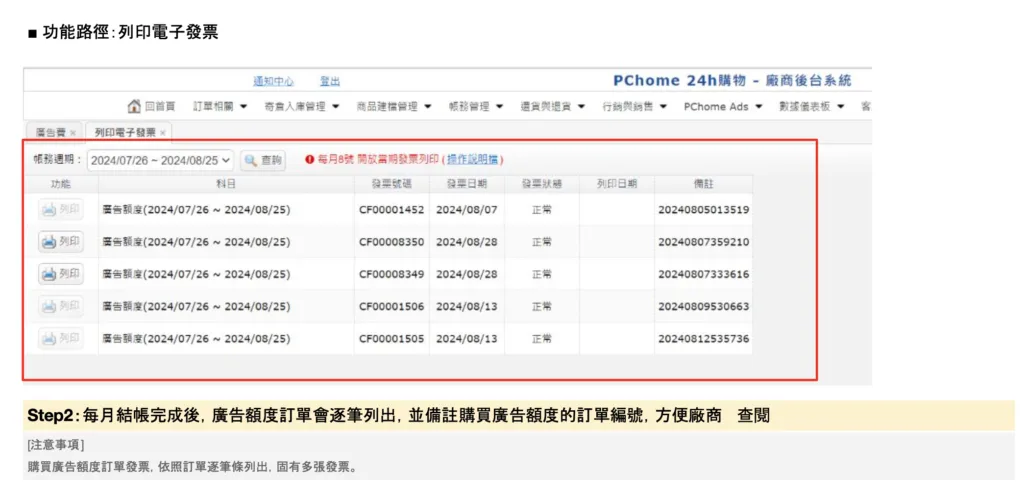
Task: Click the 查詢 search magnifier button
Action: pyautogui.click(x=263, y=160)
